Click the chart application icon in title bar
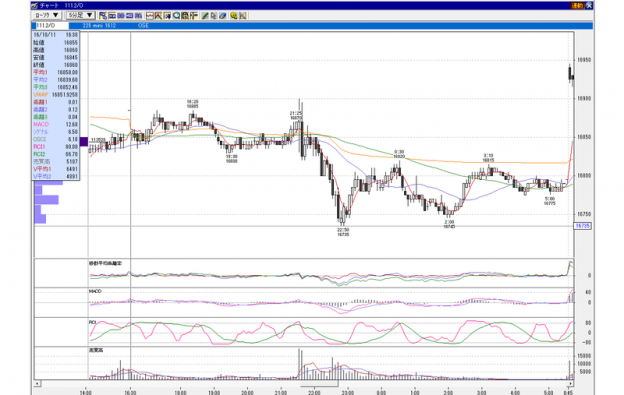This screenshot has height=395, width=624. [x=35, y=6]
